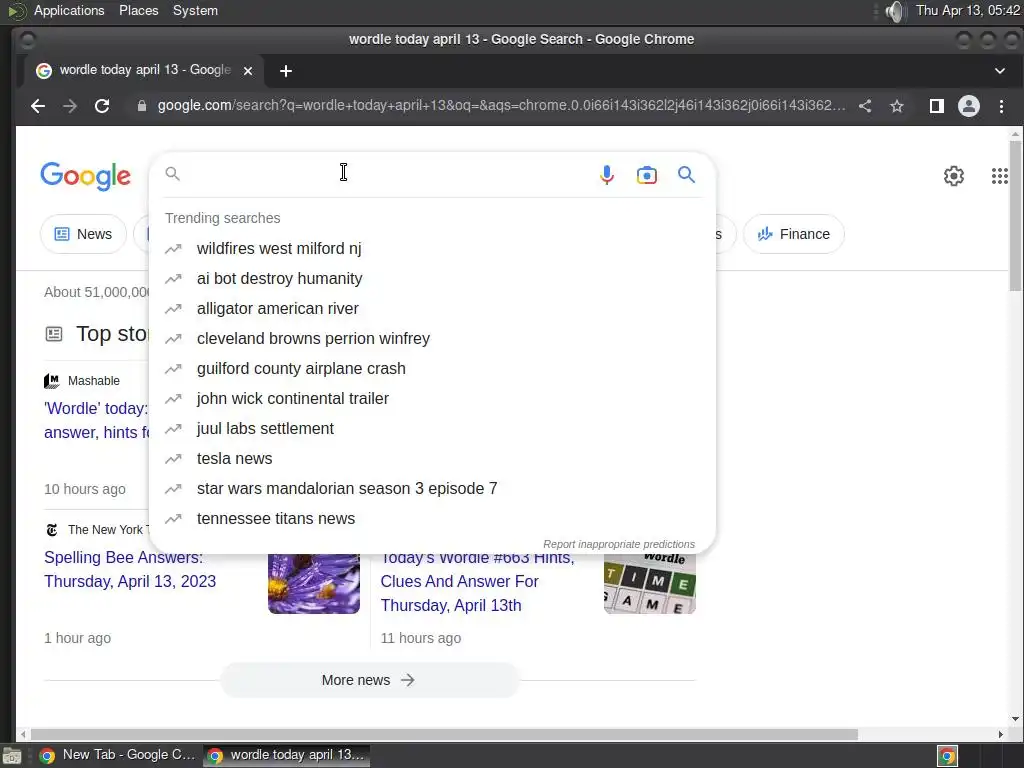Share this page from address bar
This screenshot has height=768, width=1024.
[x=865, y=106]
